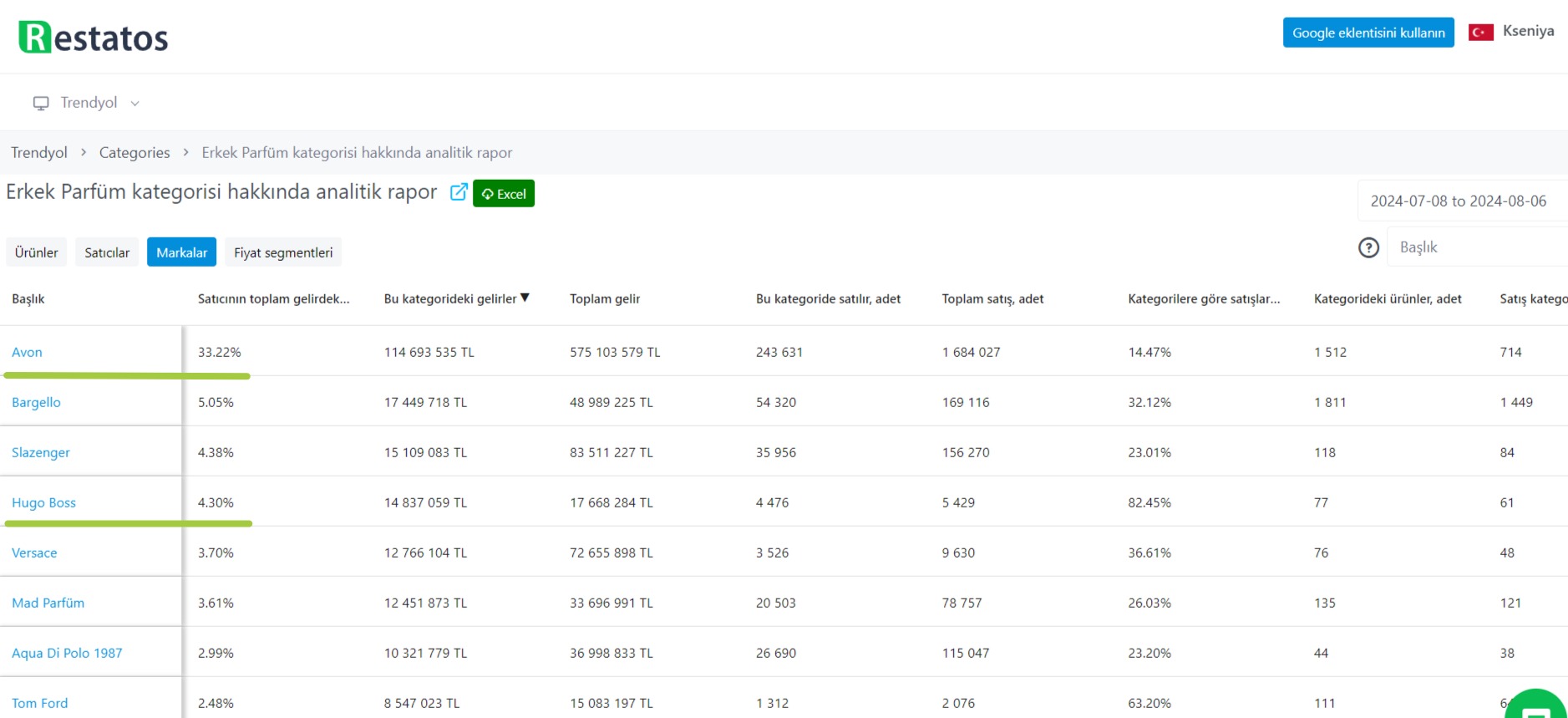Open the Tom Ford brand link
The image size is (1568, 718).
pyautogui.click(x=40, y=703)
